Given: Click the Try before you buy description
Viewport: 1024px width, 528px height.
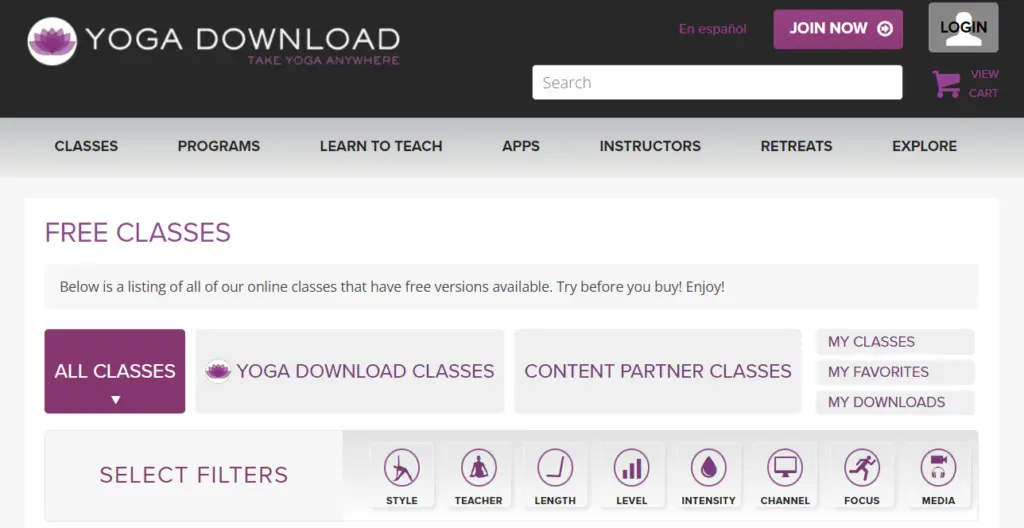Looking at the screenshot, I should (392, 287).
